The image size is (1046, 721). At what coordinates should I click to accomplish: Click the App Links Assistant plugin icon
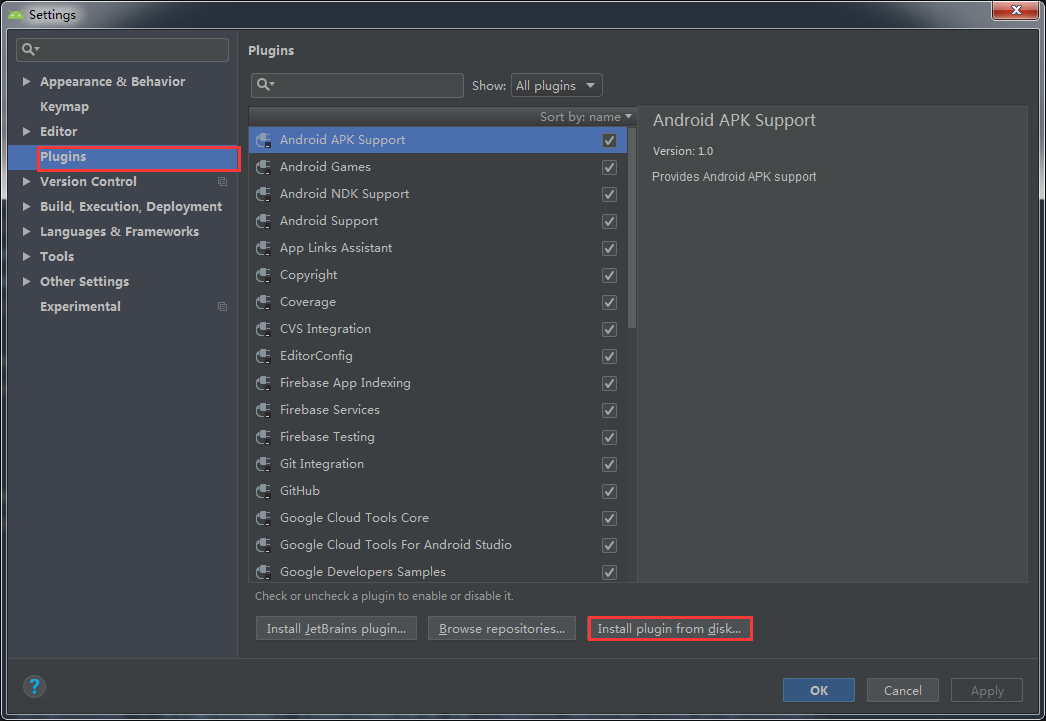[x=264, y=248]
